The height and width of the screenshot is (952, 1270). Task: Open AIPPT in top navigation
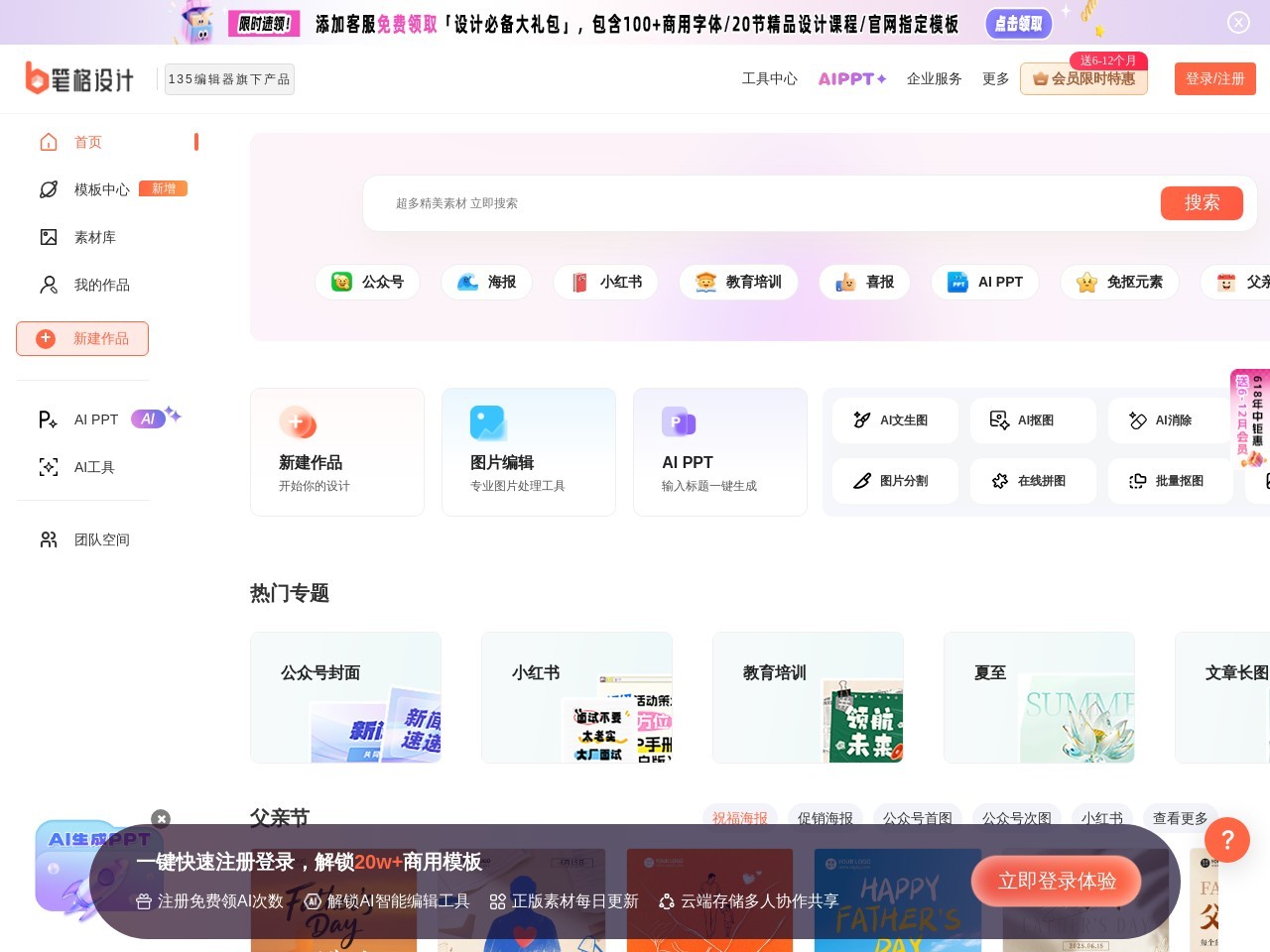tap(851, 78)
